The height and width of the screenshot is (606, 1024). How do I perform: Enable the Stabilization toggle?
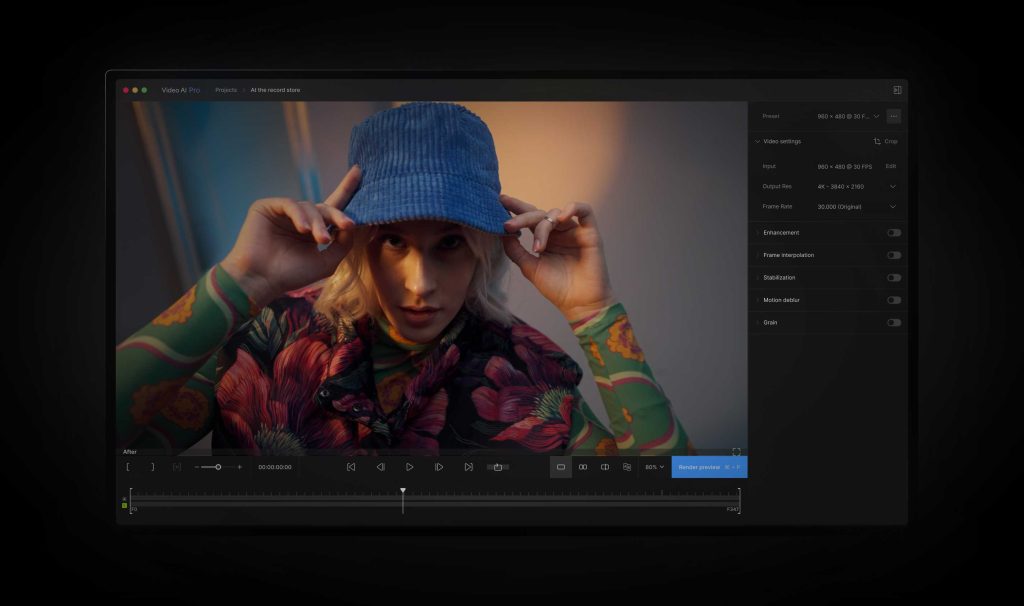point(894,278)
